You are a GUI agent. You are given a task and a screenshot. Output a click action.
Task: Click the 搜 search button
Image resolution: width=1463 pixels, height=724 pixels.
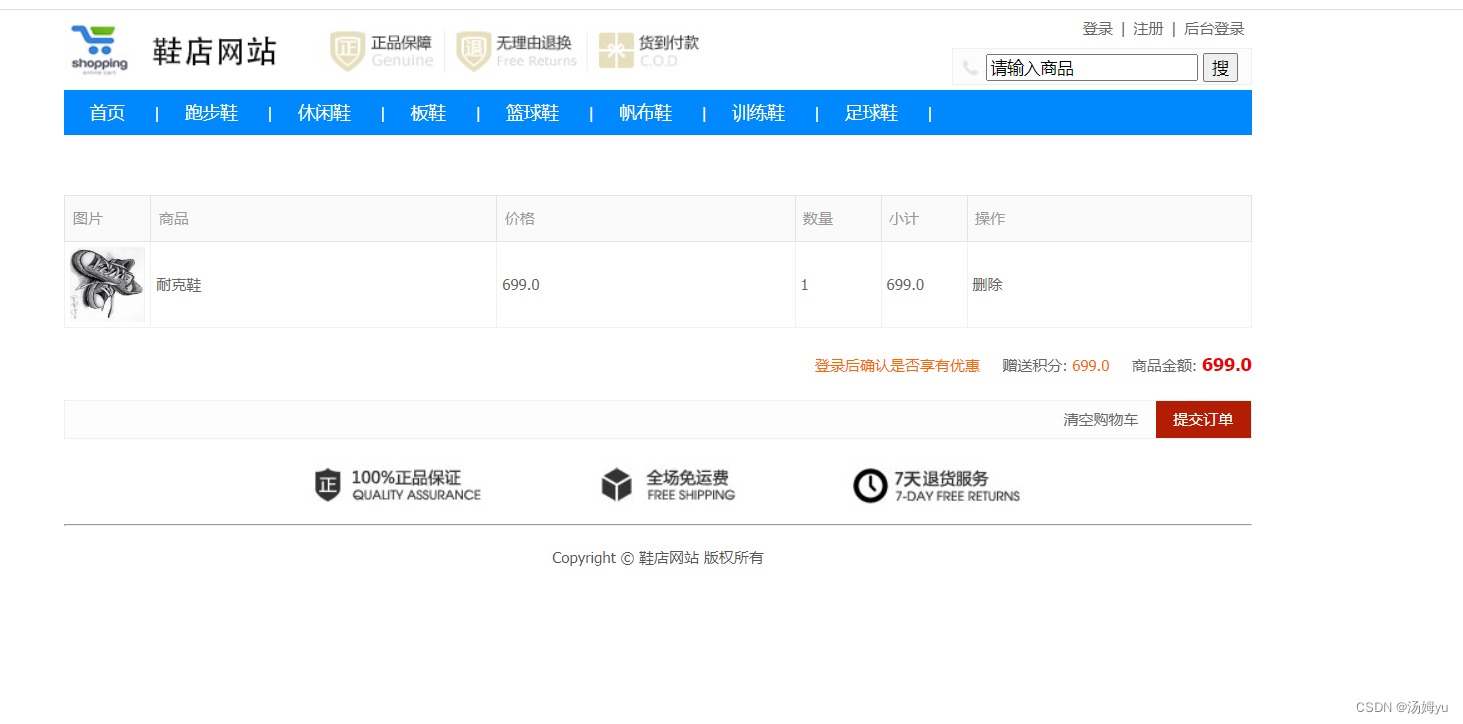pyautogui.click(x=1220, y=67)
